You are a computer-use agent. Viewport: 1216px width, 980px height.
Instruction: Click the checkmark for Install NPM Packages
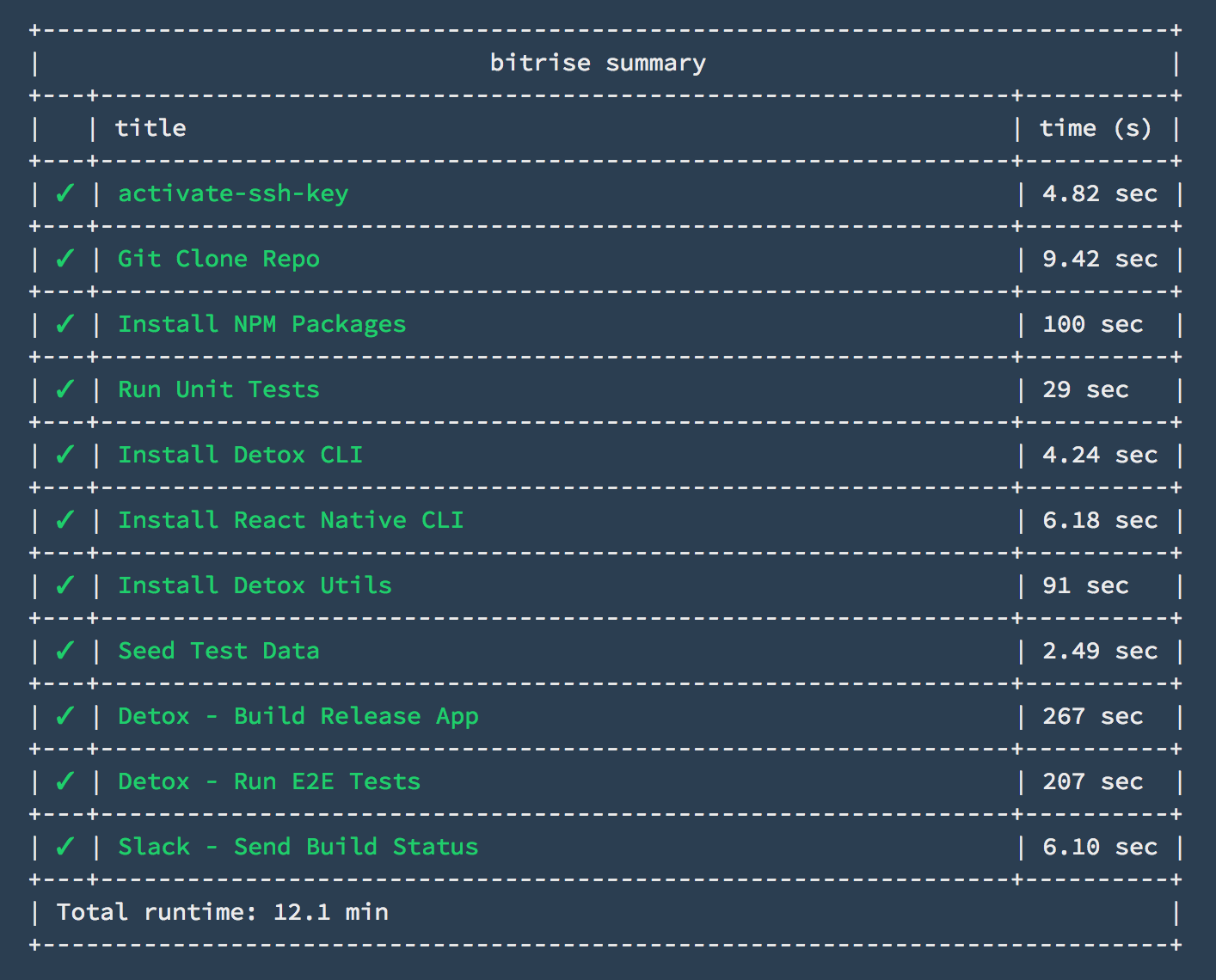pyautogui.click(x=64, y=324)
